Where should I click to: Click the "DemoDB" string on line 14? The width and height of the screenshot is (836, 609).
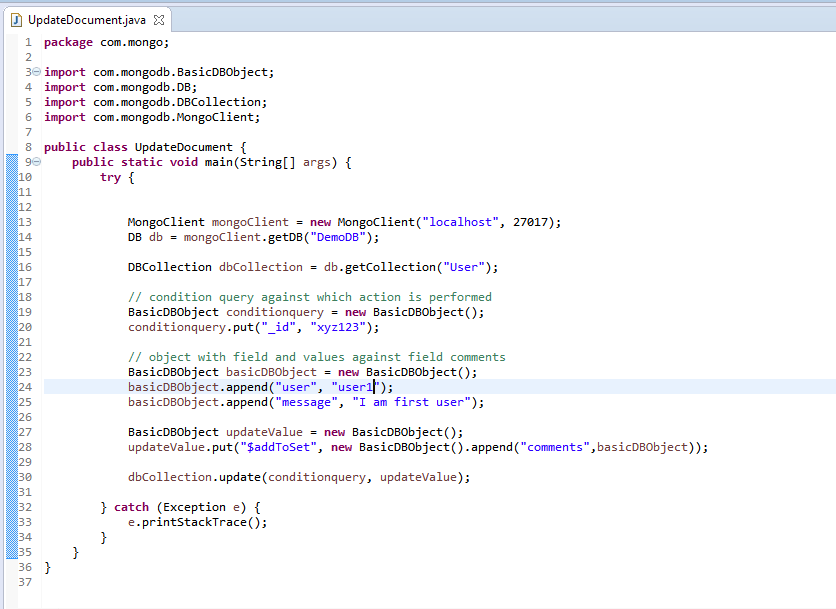pyautogui.click(x=338, y=237)
